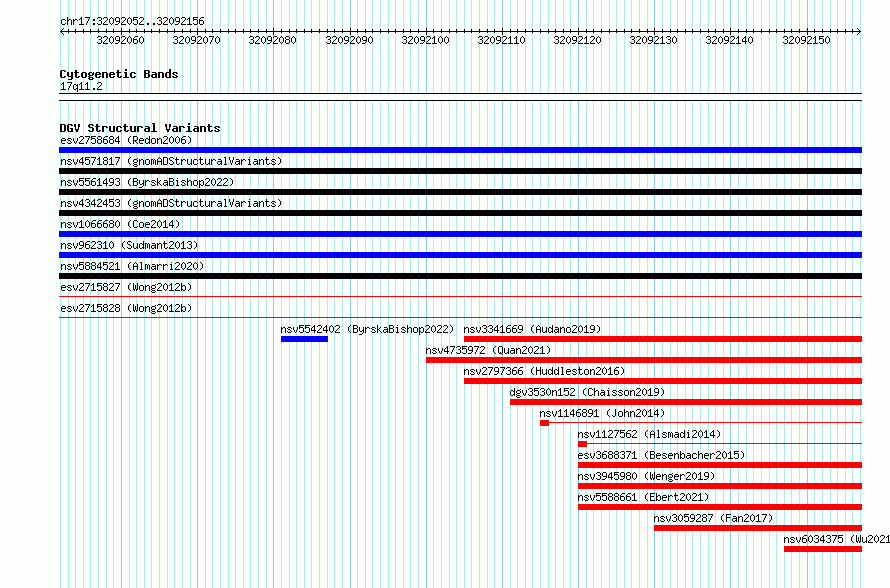Click the red bar for nsv2797366
This screenshot has width=890, height=588.
pos(663,381)
